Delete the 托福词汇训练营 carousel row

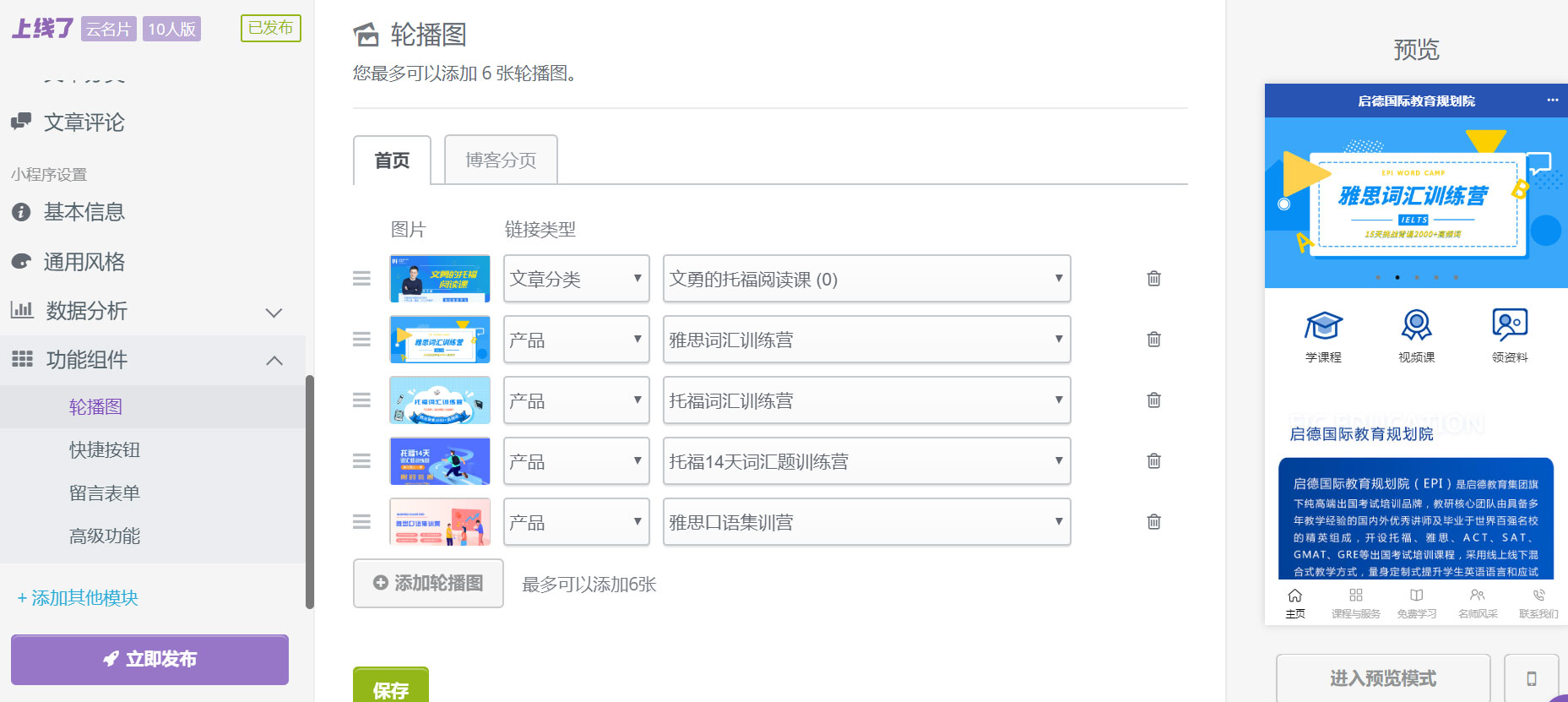point(1153,400)
